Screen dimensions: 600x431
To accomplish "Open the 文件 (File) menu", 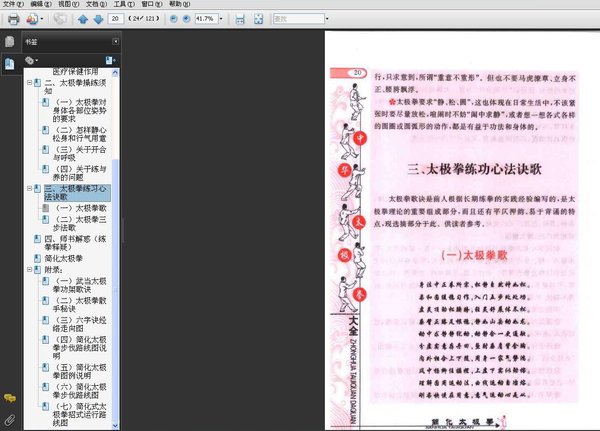I will 13,4.
